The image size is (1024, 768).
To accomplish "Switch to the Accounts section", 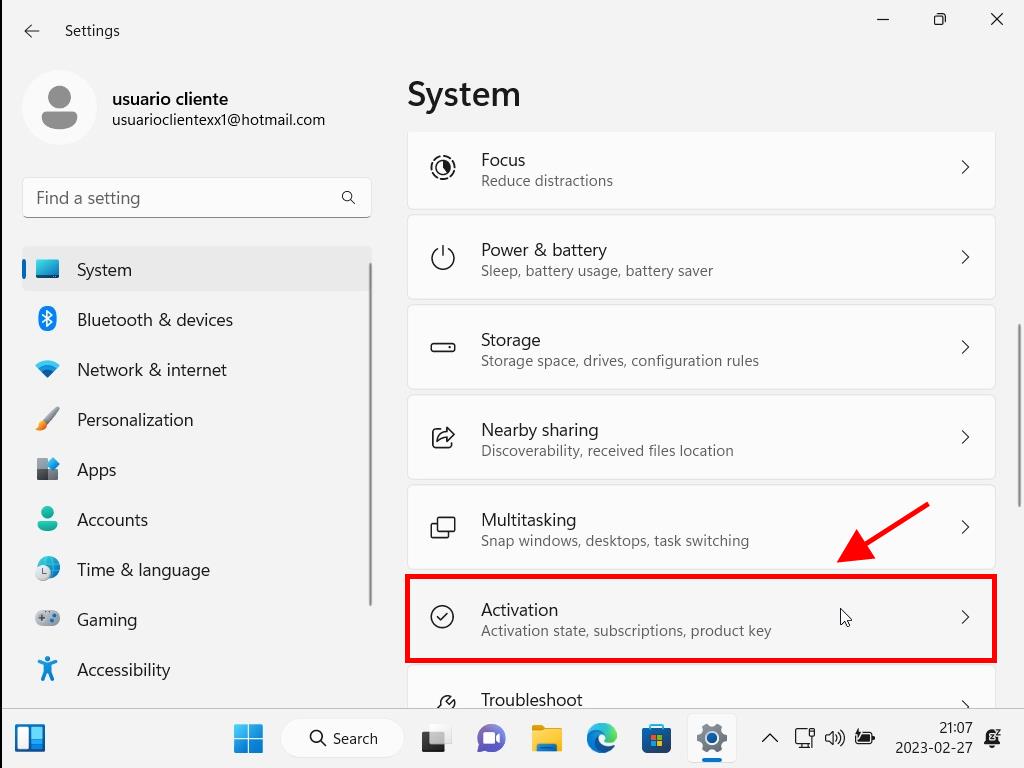I will click(112, 520).
